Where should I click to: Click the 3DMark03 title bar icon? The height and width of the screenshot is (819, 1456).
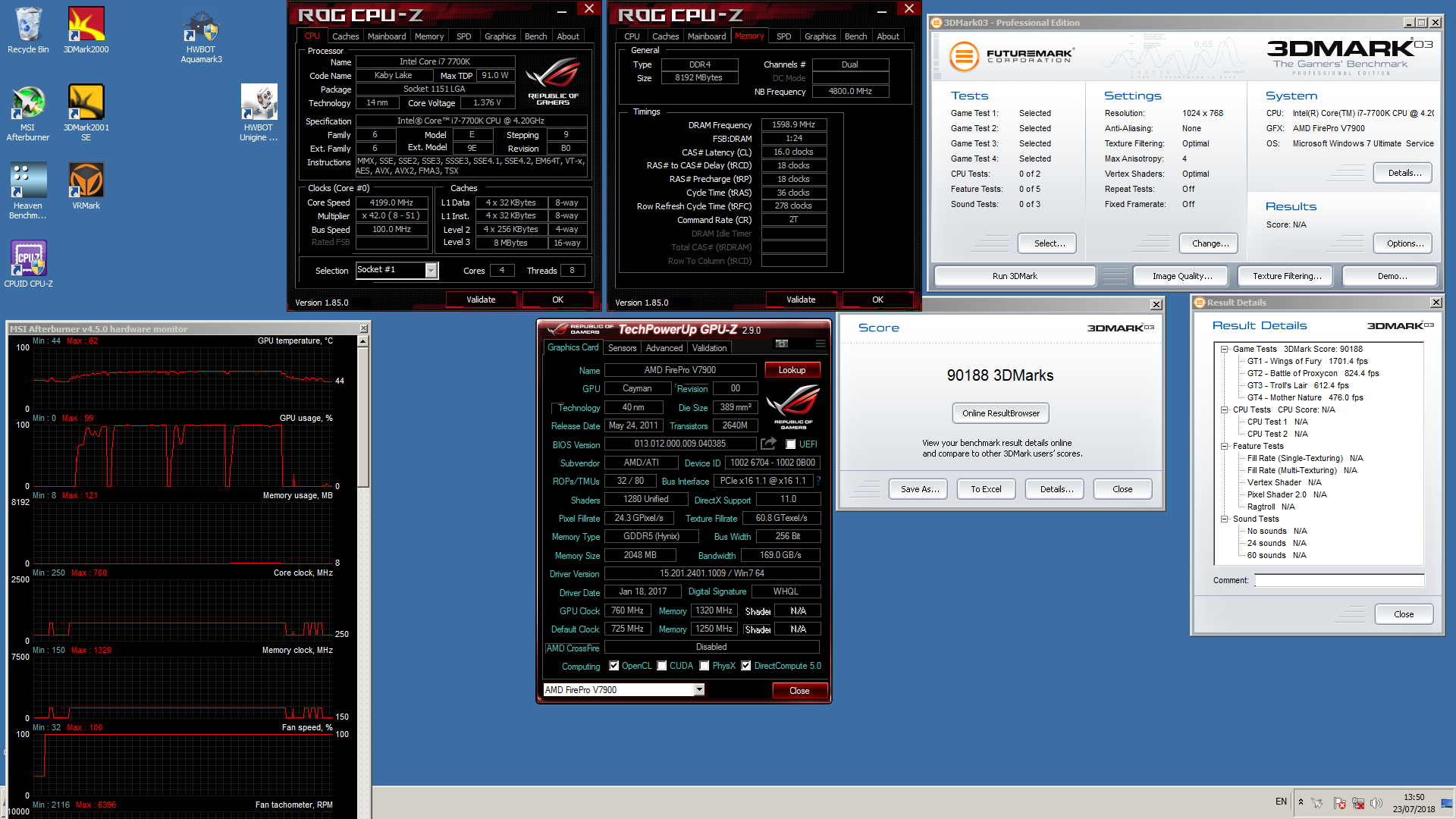pyautogui.click(x=937, y=23)
